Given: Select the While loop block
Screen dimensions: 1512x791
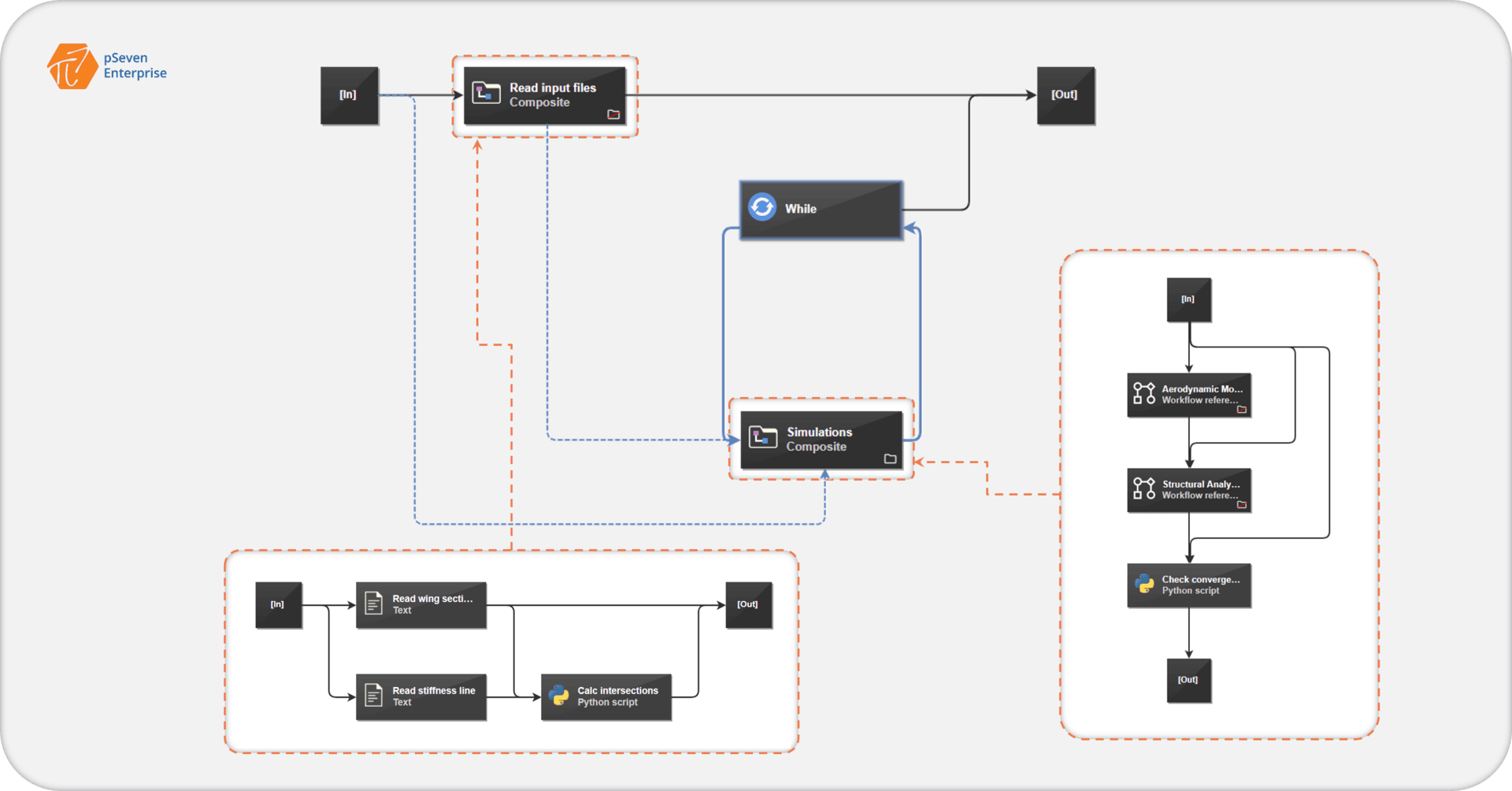Looking at the screenshot, I should 821,209.
